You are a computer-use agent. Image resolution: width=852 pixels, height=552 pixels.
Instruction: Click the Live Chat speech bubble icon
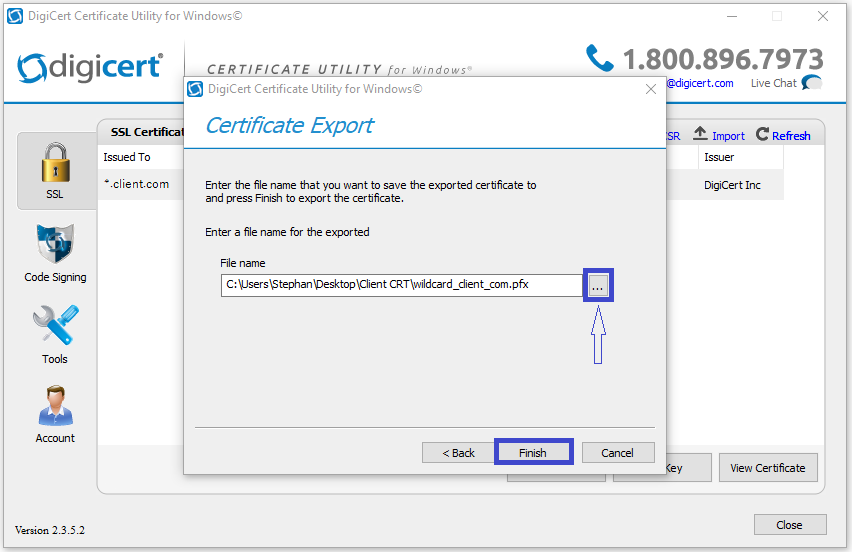pyautogui.click(x=812, y=83)
